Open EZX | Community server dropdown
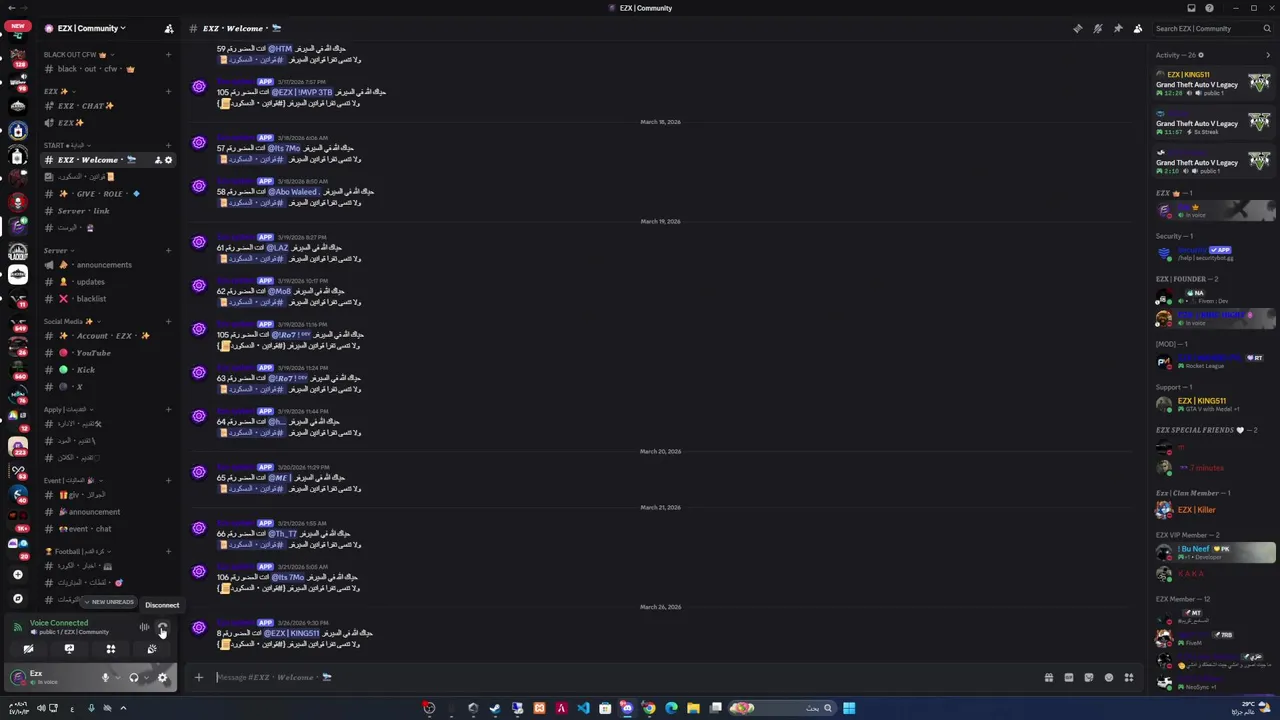The height and width of the screenshot is (720, 1280). click(90, 28)
